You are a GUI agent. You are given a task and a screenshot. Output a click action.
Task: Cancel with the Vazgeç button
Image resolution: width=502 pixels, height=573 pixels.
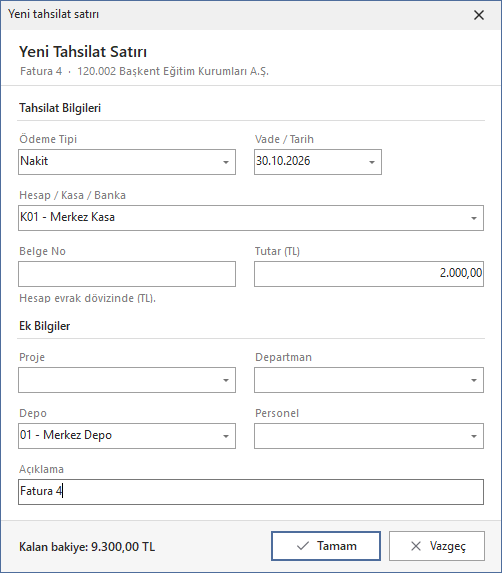tap(437, 546)
